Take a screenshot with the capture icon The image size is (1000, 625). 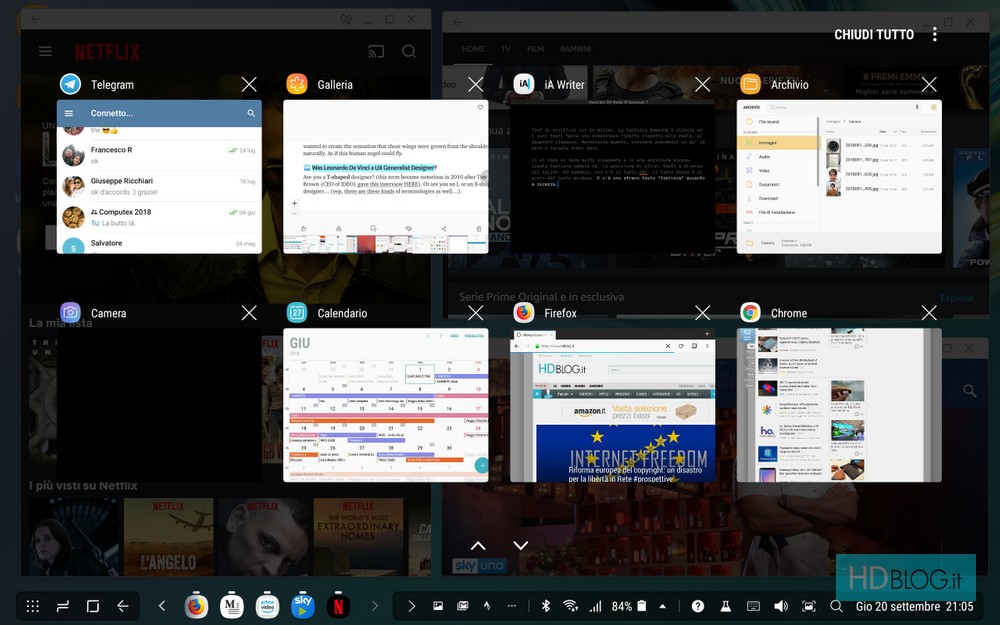[x=809, y=606]
